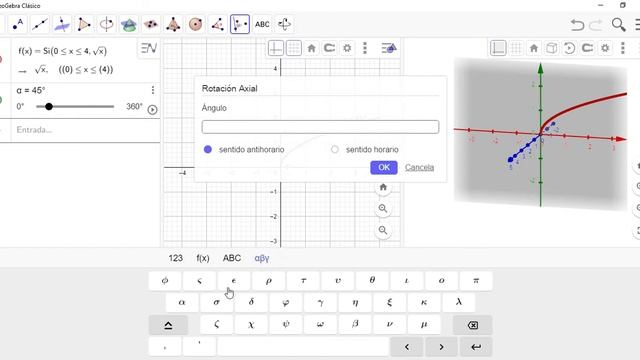Image resolution: width=640 pixels, height=360 pixels.
Task: Toggle the keyboard shift key
Action: pyautogui.click(x=168, y=325)
